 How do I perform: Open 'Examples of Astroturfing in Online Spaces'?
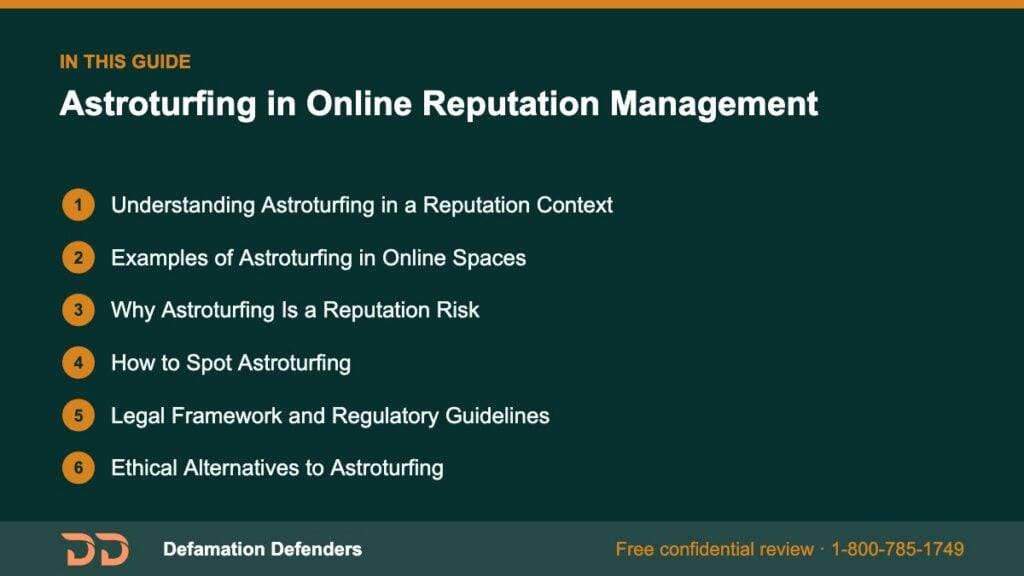tap(318, 258)
